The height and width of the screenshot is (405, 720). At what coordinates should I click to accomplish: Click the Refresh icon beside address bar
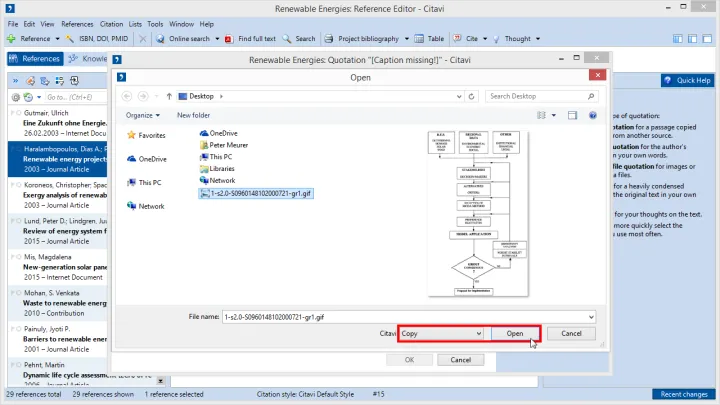coord(471,96)
